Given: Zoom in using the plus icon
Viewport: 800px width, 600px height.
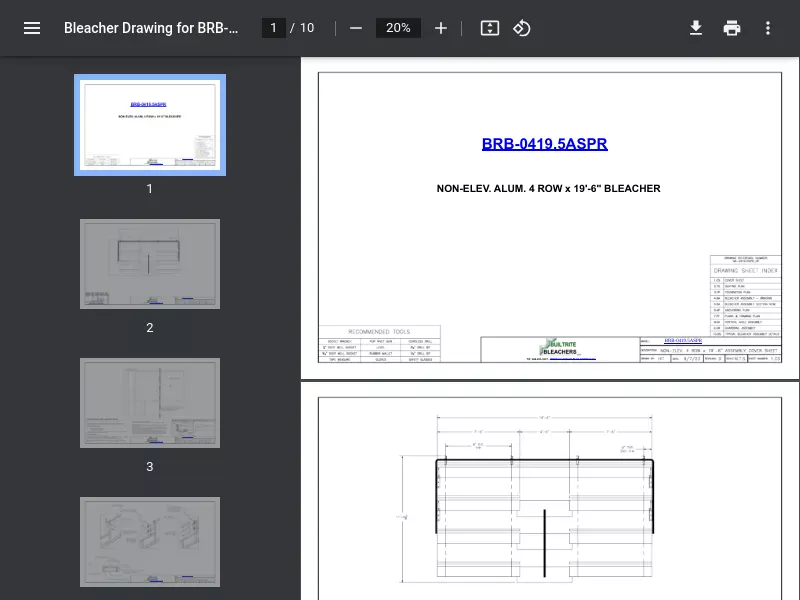Looking at the screenshot, I should click(441, 28).
